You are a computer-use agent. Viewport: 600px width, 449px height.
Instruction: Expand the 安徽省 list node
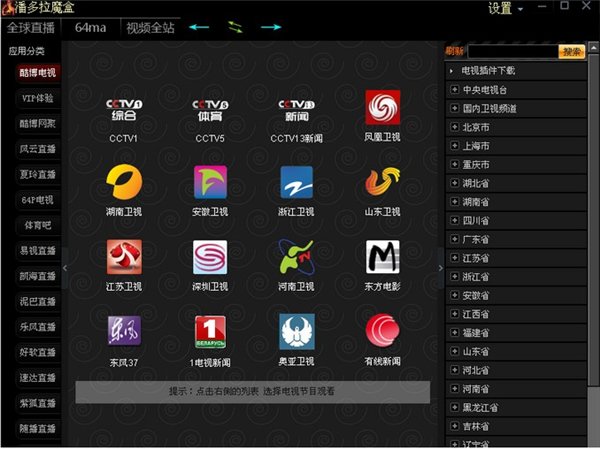454,295
